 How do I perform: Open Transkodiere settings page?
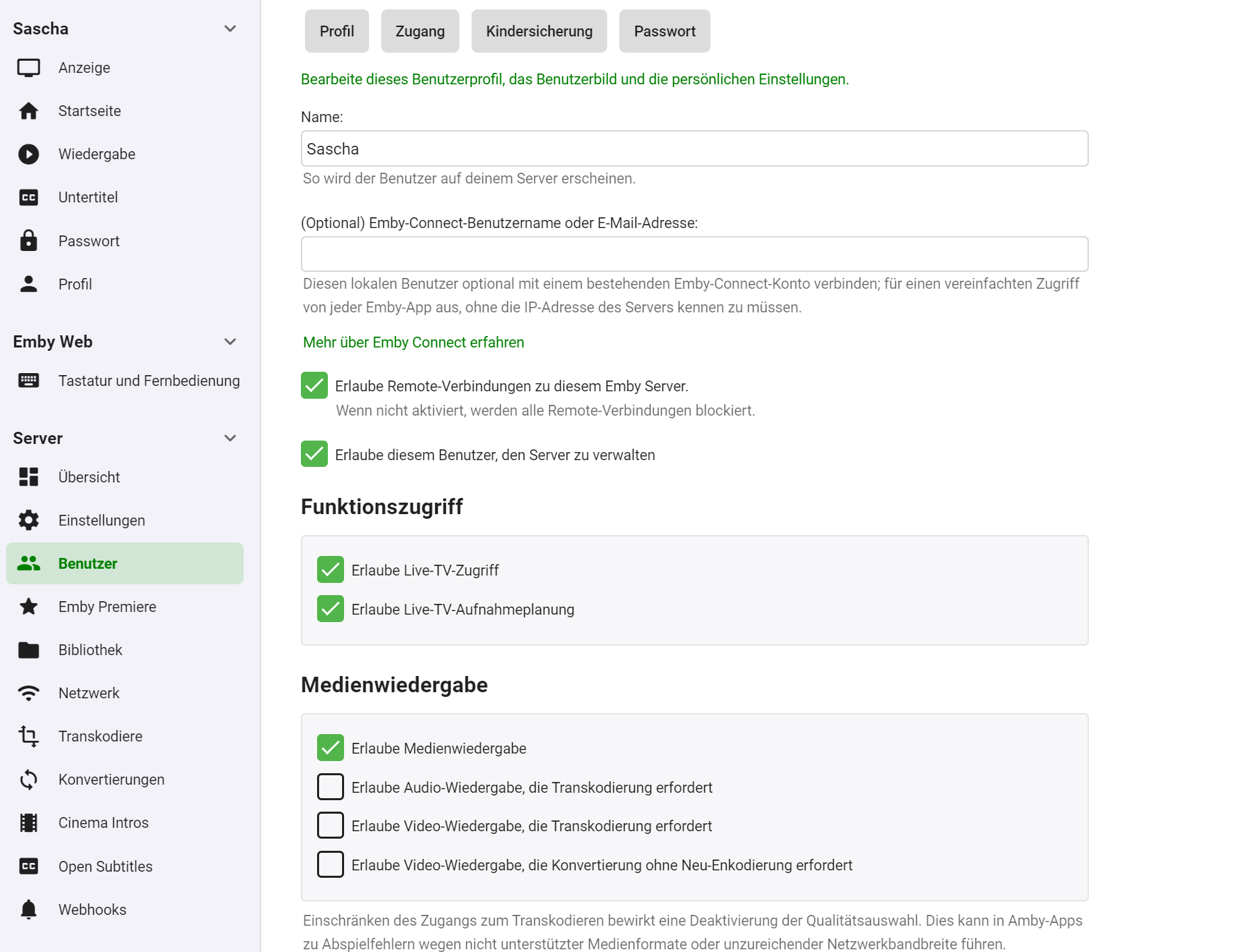[x=125, y=736]
